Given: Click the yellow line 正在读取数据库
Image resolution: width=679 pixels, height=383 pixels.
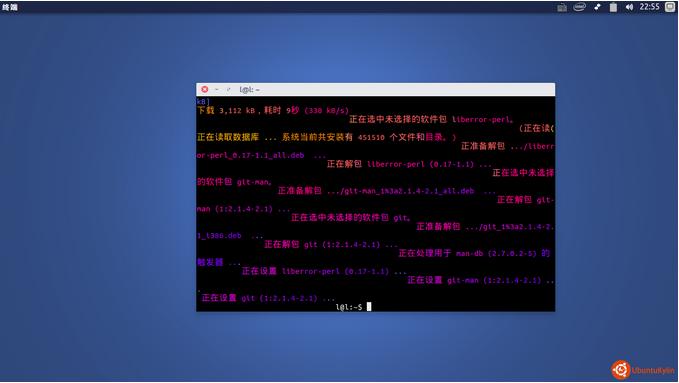Looking at the screenshot, I should [x=327, y=137].
